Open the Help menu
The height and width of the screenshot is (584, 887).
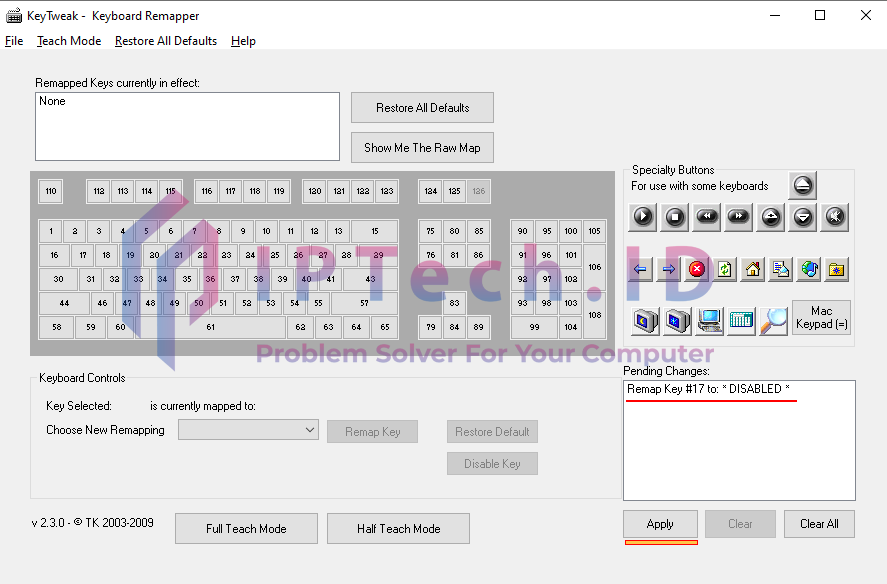click(x=243, y=41)
